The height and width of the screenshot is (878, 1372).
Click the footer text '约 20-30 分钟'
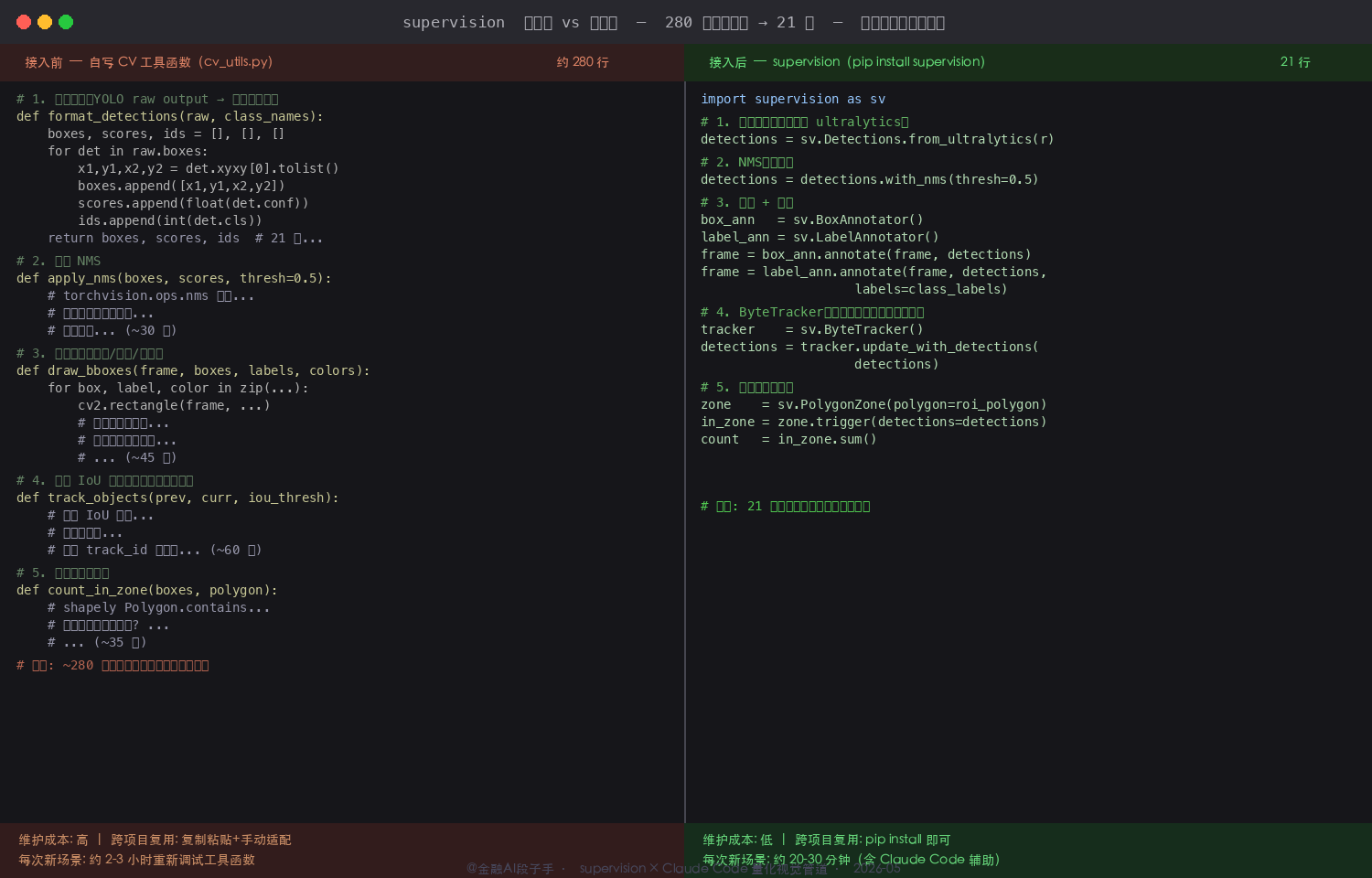click(x=812, y=860)
